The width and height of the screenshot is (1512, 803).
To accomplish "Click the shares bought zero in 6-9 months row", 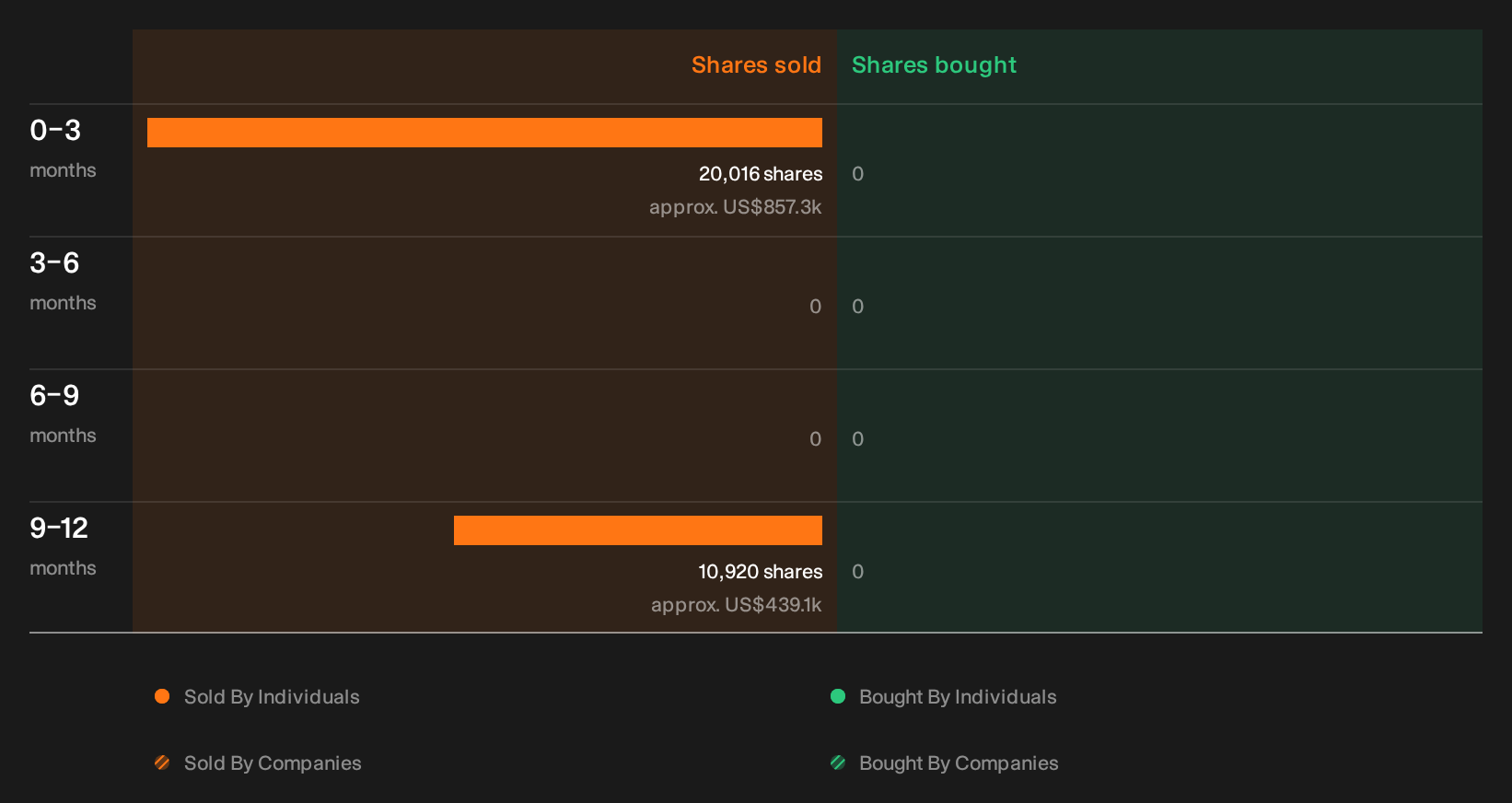I will coord(857,439).
